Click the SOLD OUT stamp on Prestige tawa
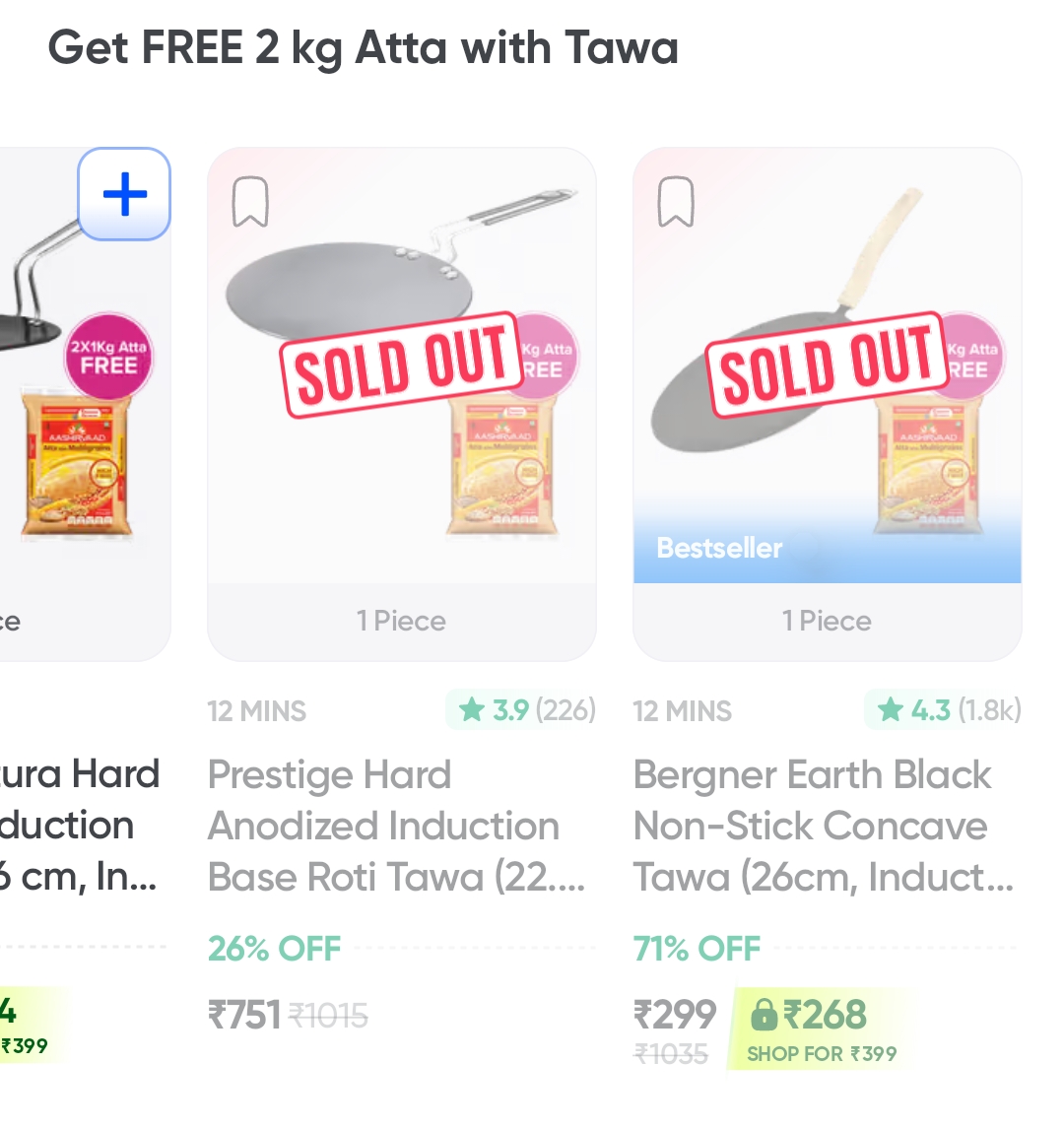The height and width of the screenshot is (1129, 1064). [401, 365]
